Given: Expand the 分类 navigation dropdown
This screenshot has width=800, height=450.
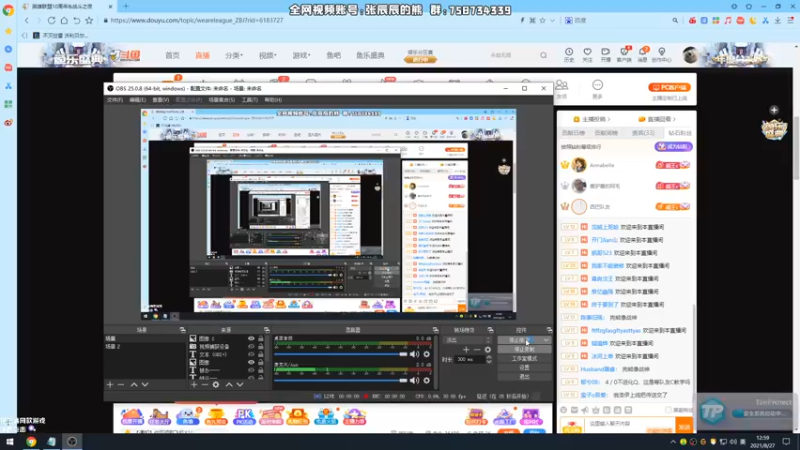Looking at the screenshot, I should (234, 55).
